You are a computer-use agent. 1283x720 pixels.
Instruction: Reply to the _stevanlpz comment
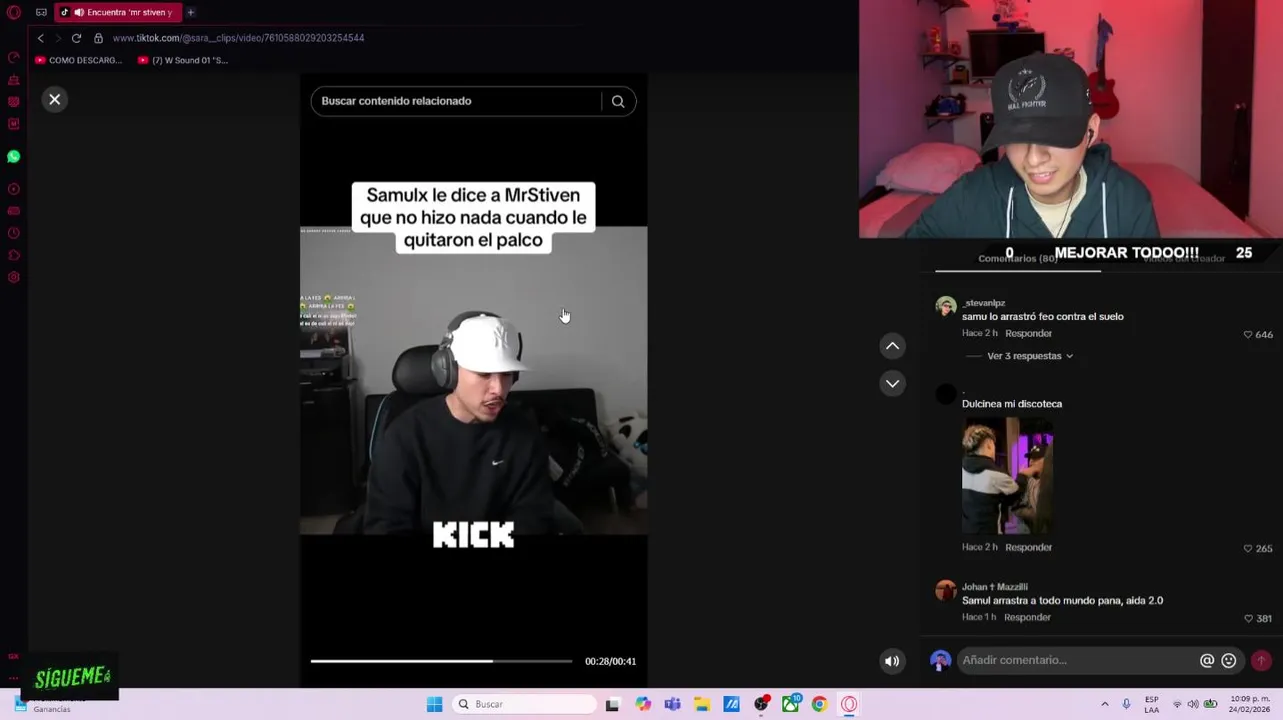1028,333
